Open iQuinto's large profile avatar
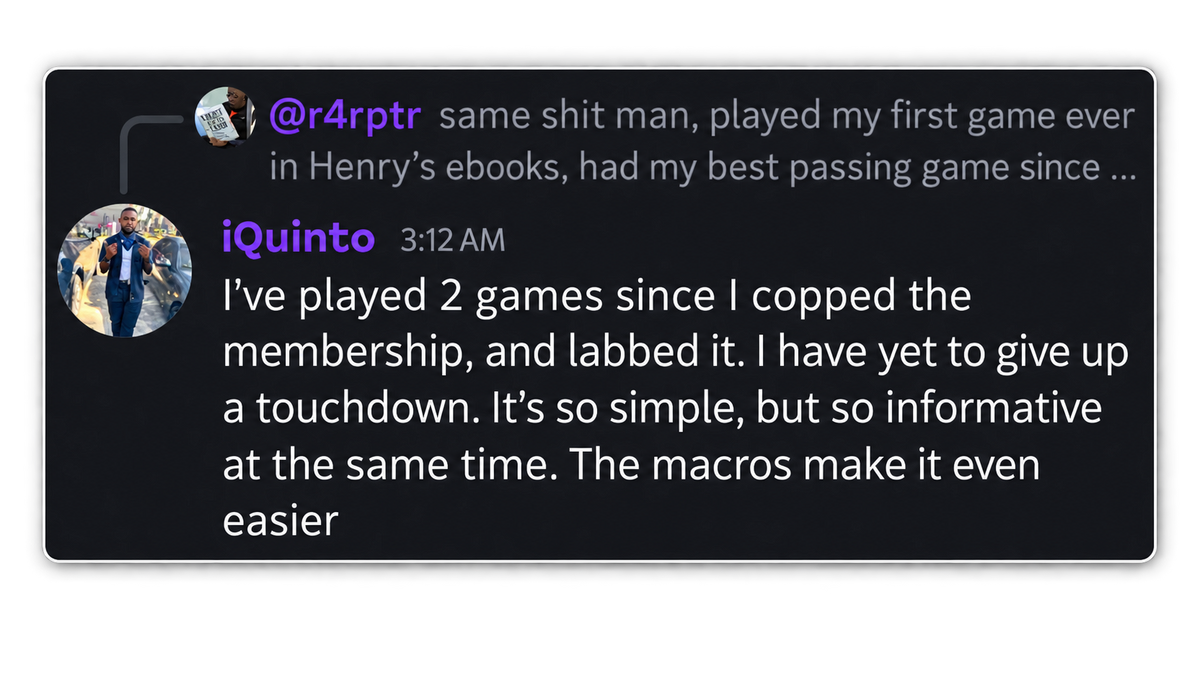This screenshot has width=1200, height=675. point(125,271)
